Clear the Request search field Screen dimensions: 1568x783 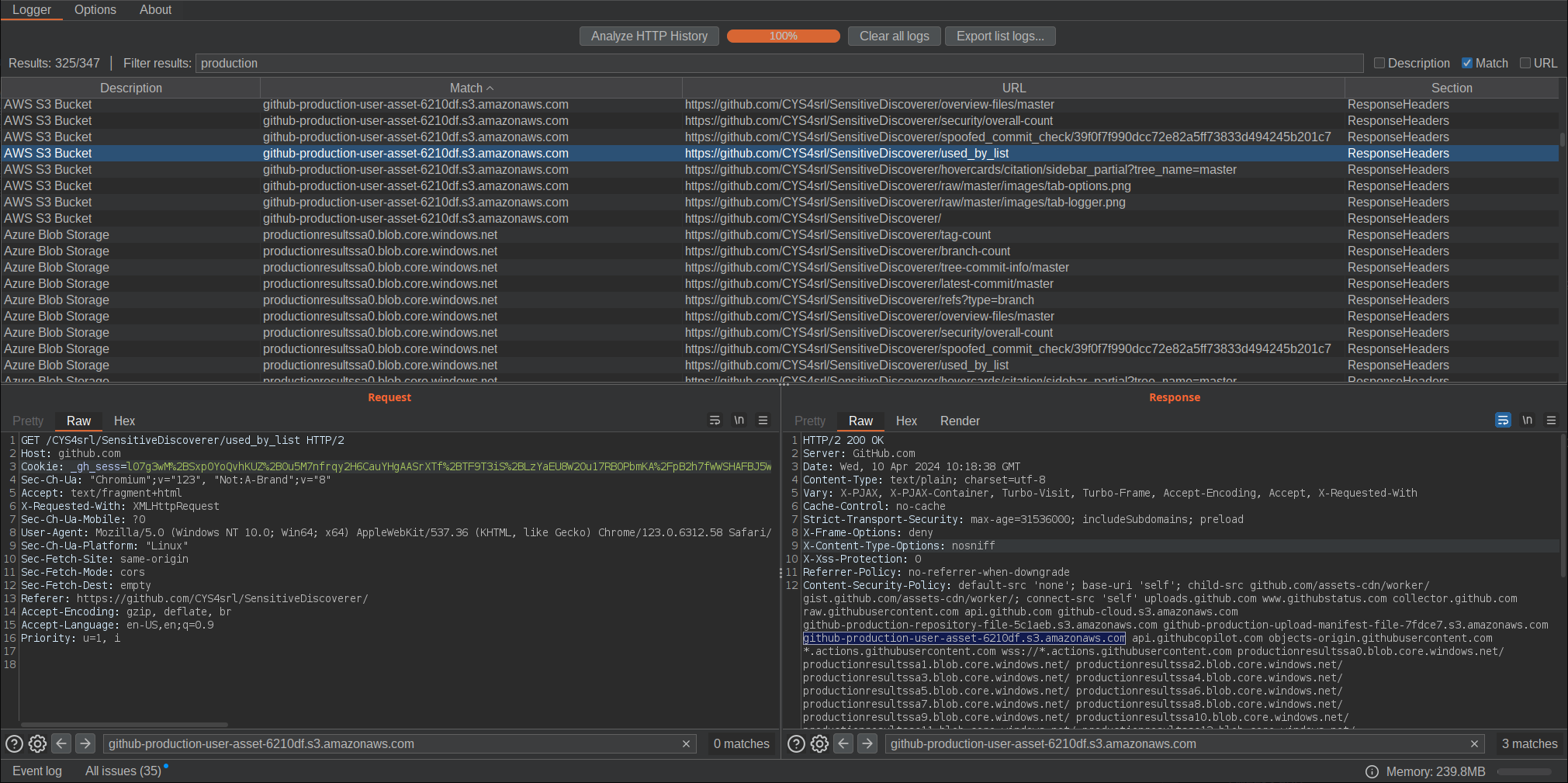[x=686, y=744]
